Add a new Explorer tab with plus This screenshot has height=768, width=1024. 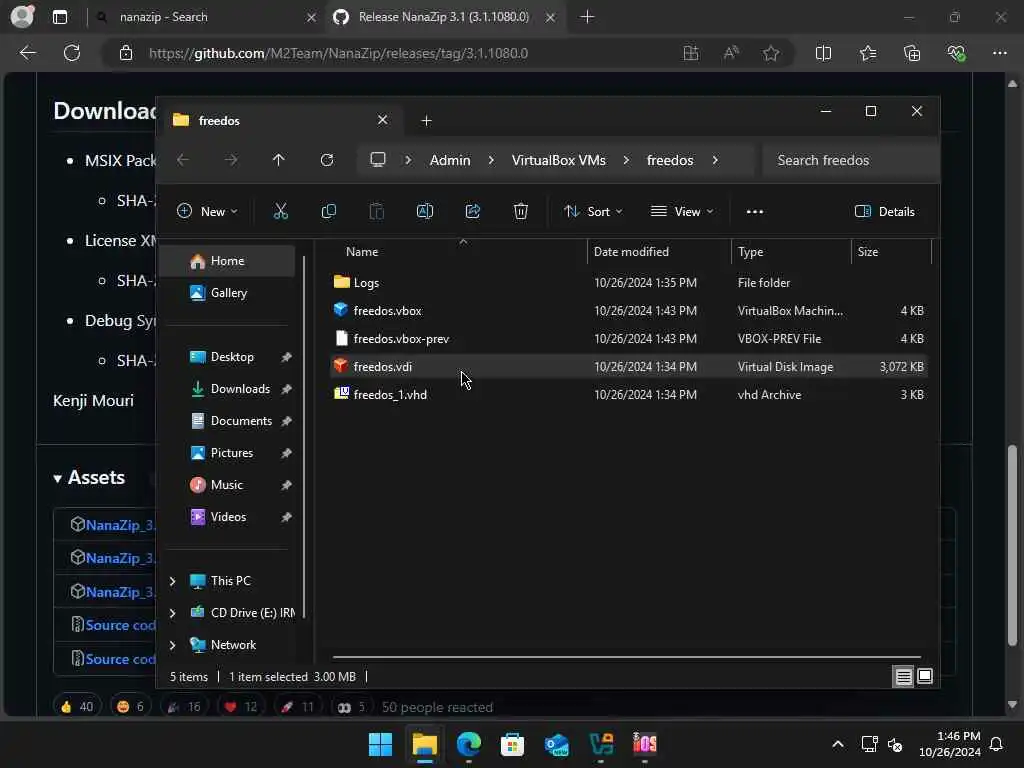(426, 121)
